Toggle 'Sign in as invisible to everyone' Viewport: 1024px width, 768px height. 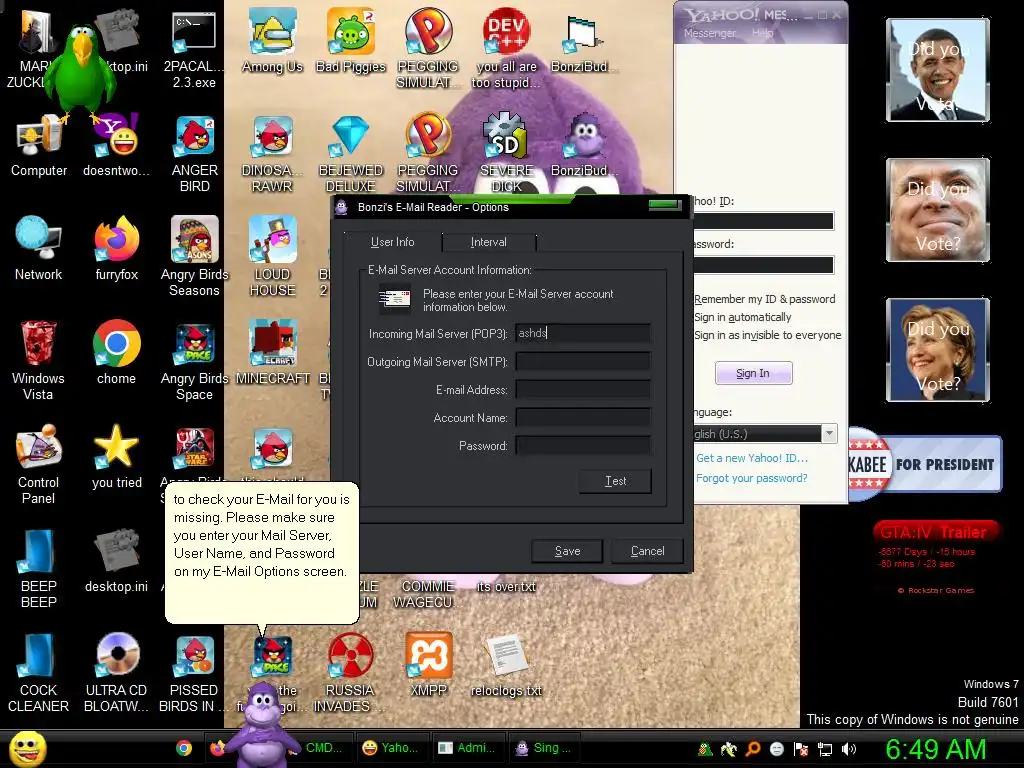point(767,335)
